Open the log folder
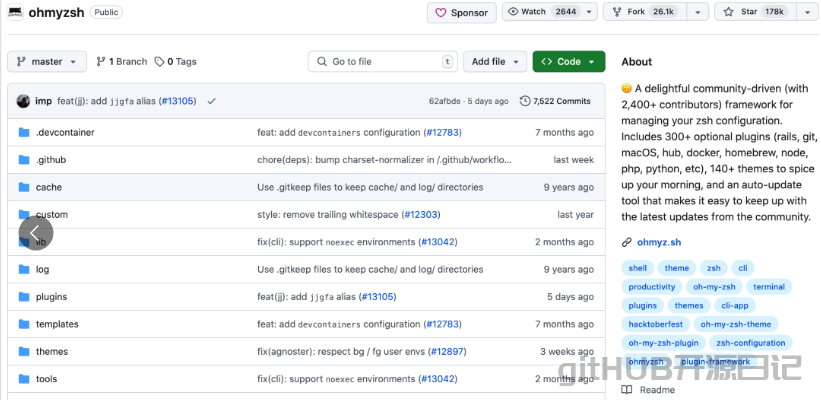This screenshot has height=400, width=821. tap(42, 269)
